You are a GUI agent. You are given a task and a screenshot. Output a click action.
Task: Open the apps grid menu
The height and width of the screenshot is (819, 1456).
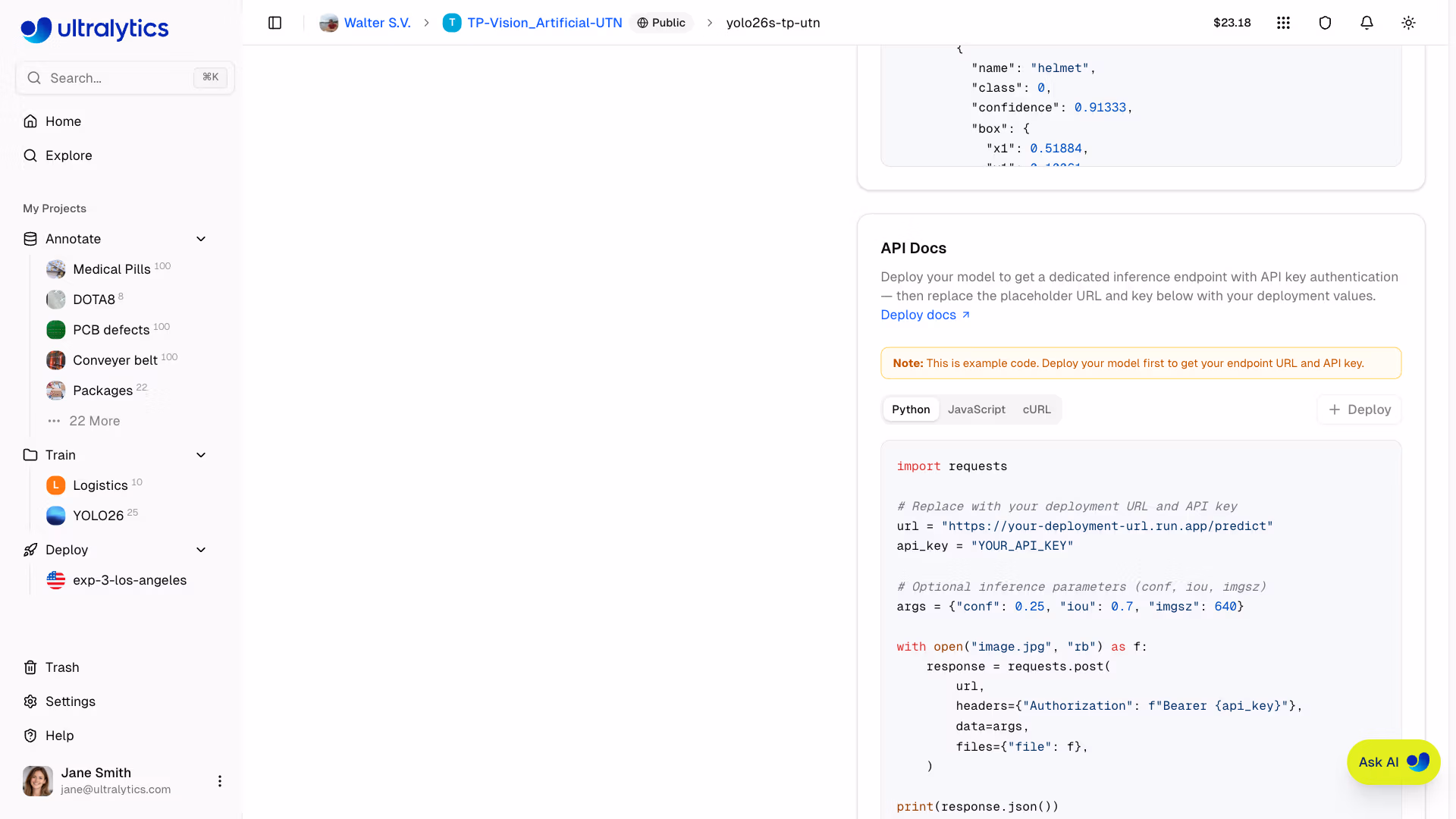coord(1283,23)
